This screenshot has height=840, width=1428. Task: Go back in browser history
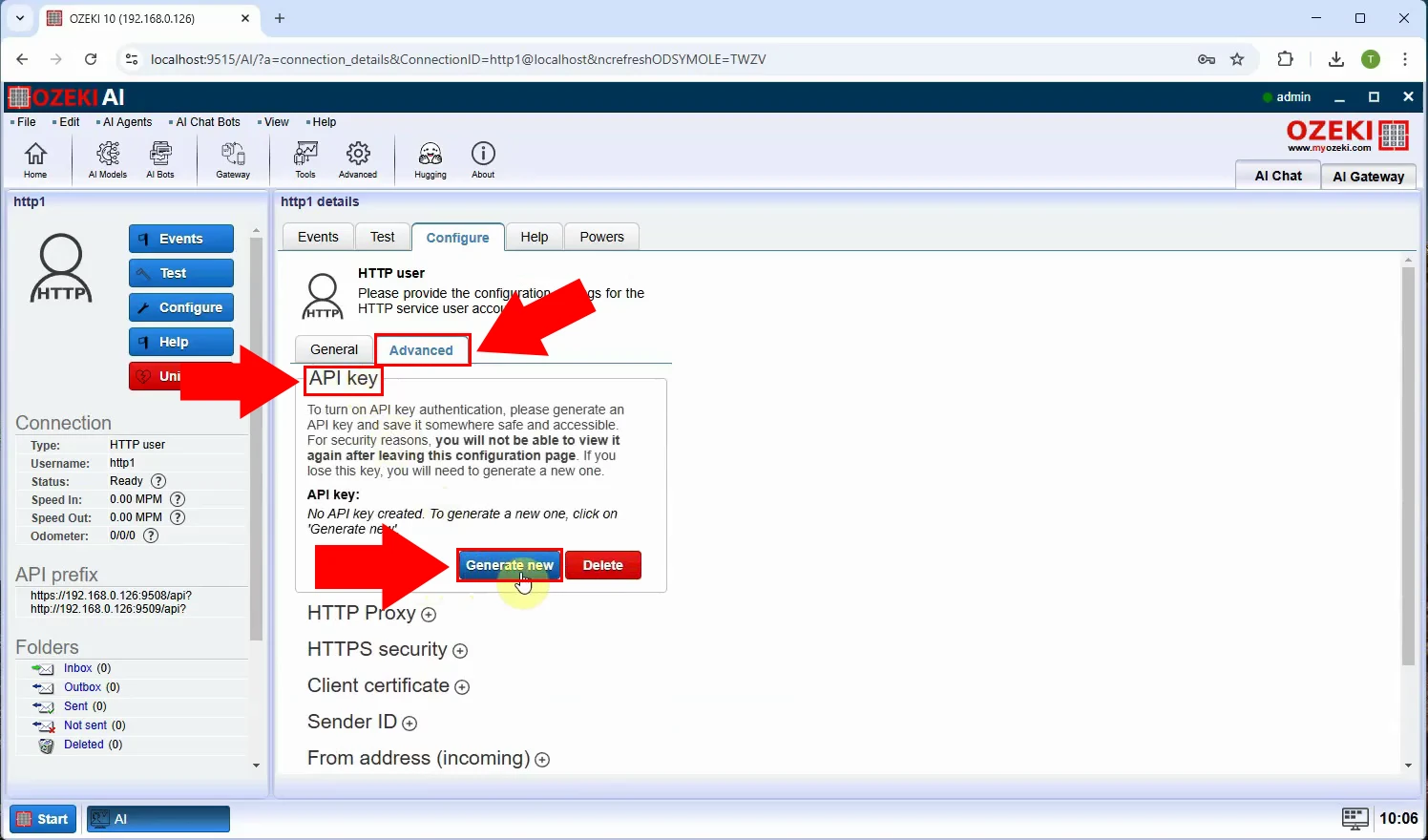pos(22,59)
